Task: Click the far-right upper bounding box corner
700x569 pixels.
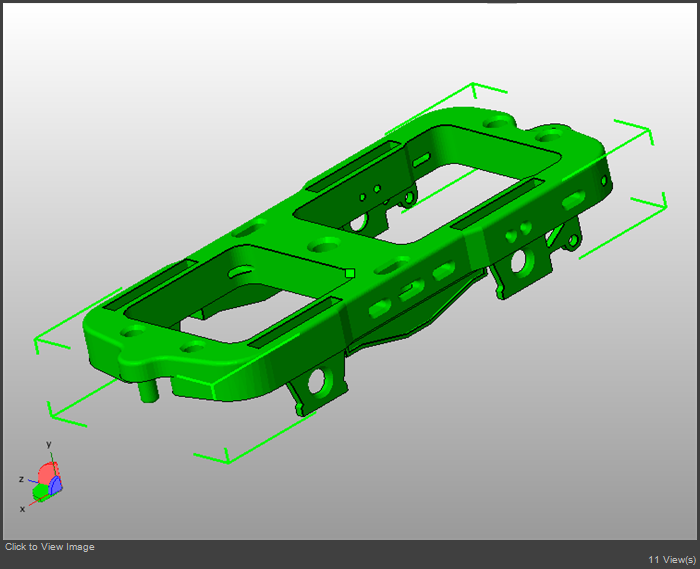Action: 635,128
